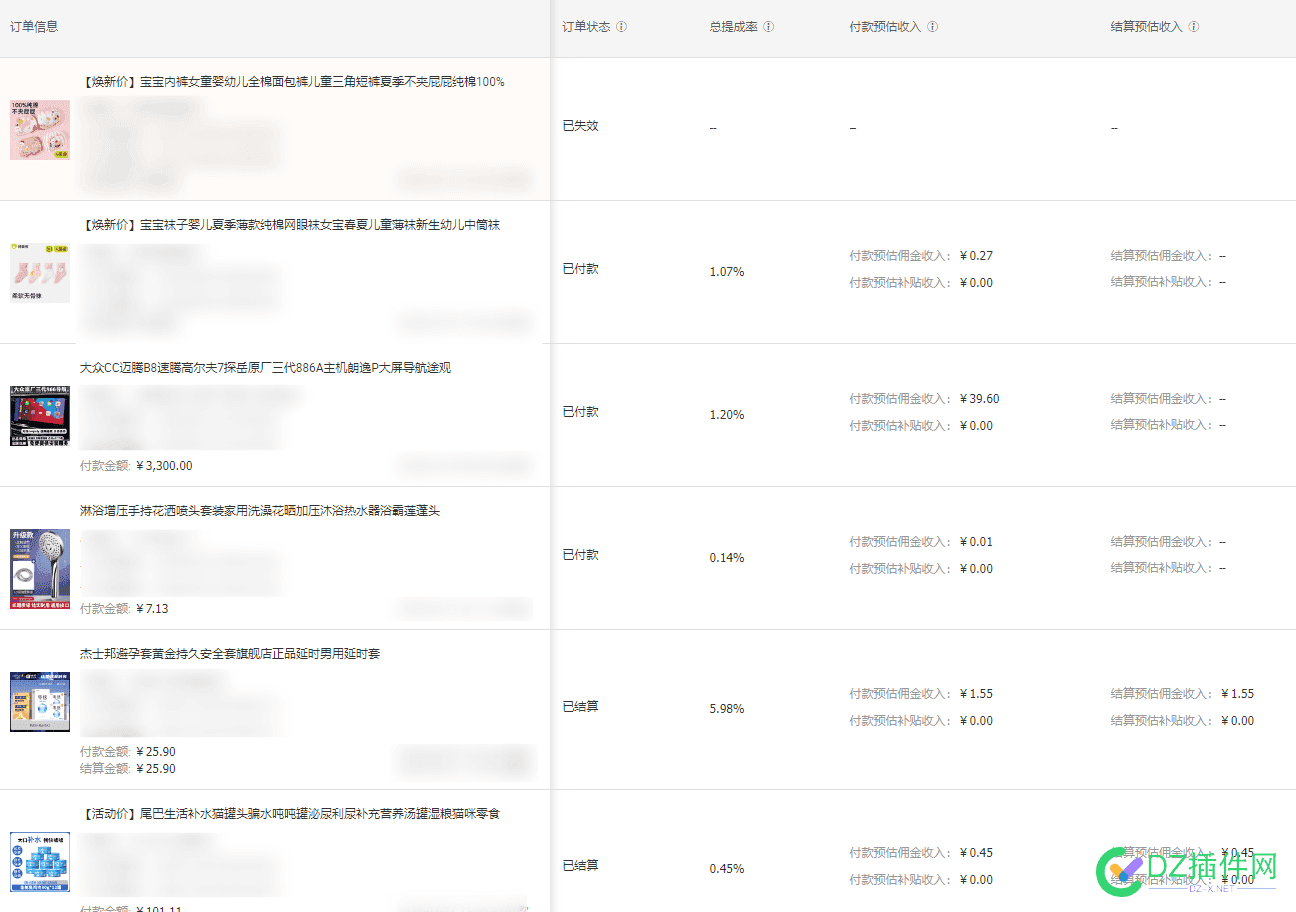Click 付款预估补贴收入 ¥0.00 in 淋浴增压花洒 row
1296x912 pixels.
976,569
